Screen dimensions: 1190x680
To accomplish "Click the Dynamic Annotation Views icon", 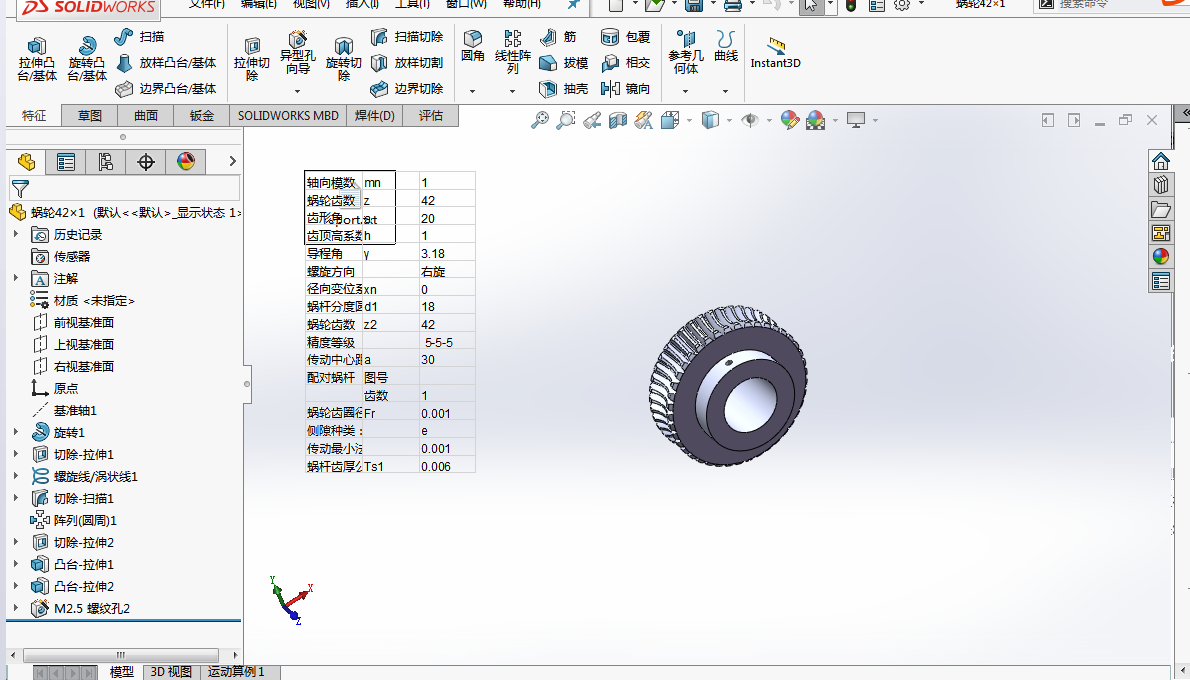I will click(x=644, y=120).
